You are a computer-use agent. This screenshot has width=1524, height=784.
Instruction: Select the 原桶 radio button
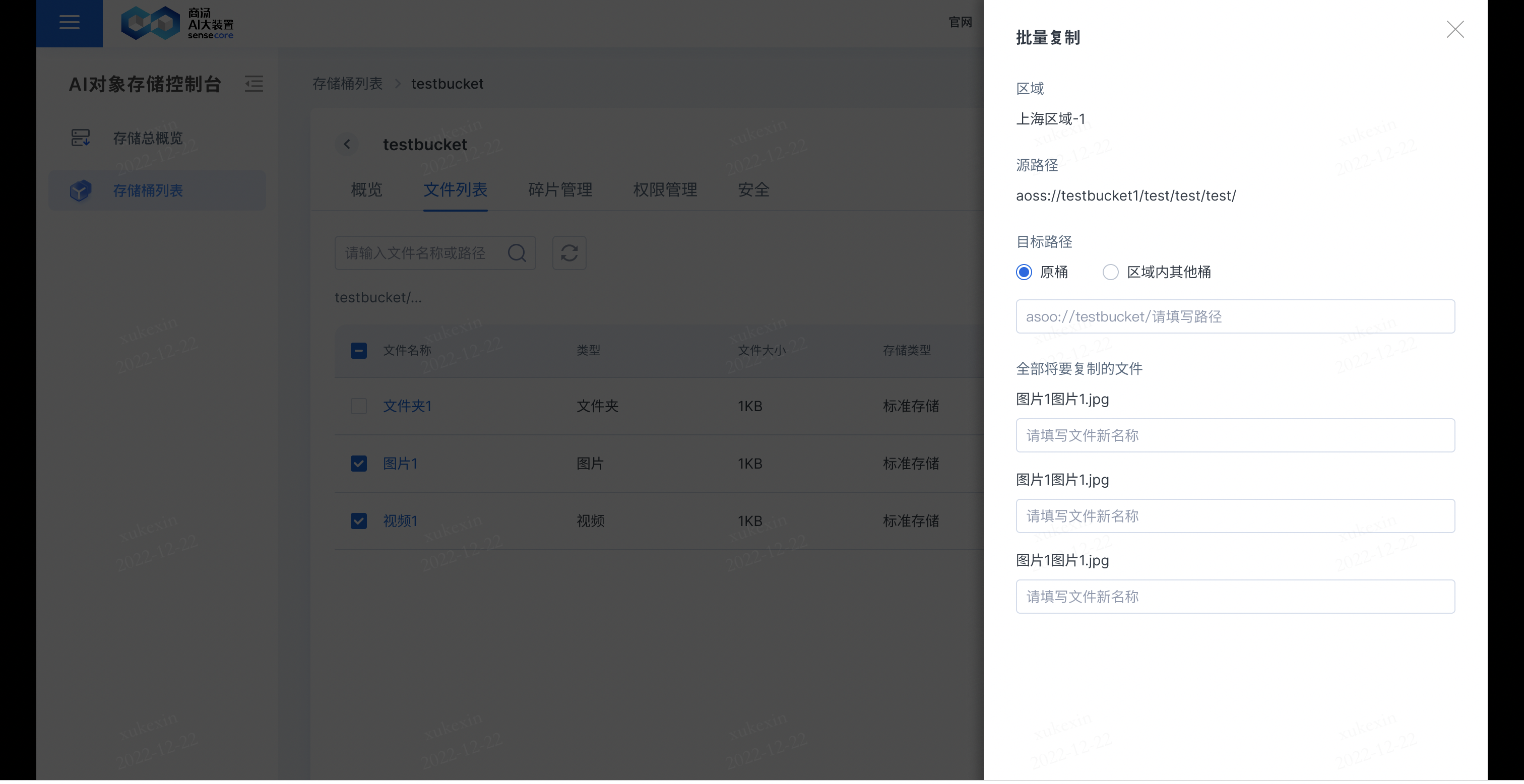pyautogui.click(x=1023, y=272)
